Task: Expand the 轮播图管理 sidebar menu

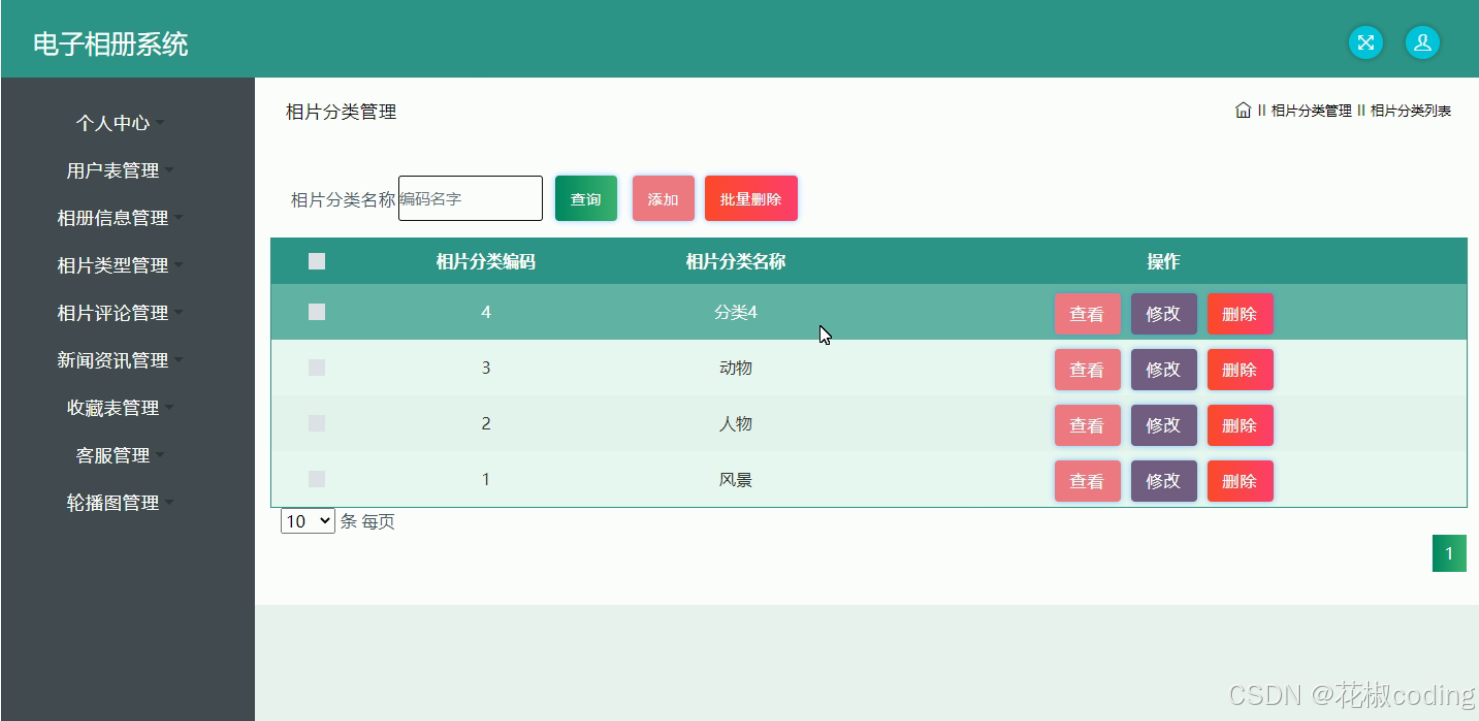Action: click(119, 503)
